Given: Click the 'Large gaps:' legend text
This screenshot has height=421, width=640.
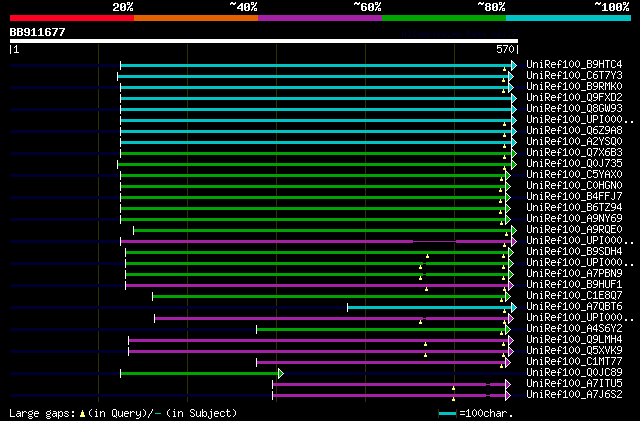Looking at the screenshot, I should (x=43, y=414).
